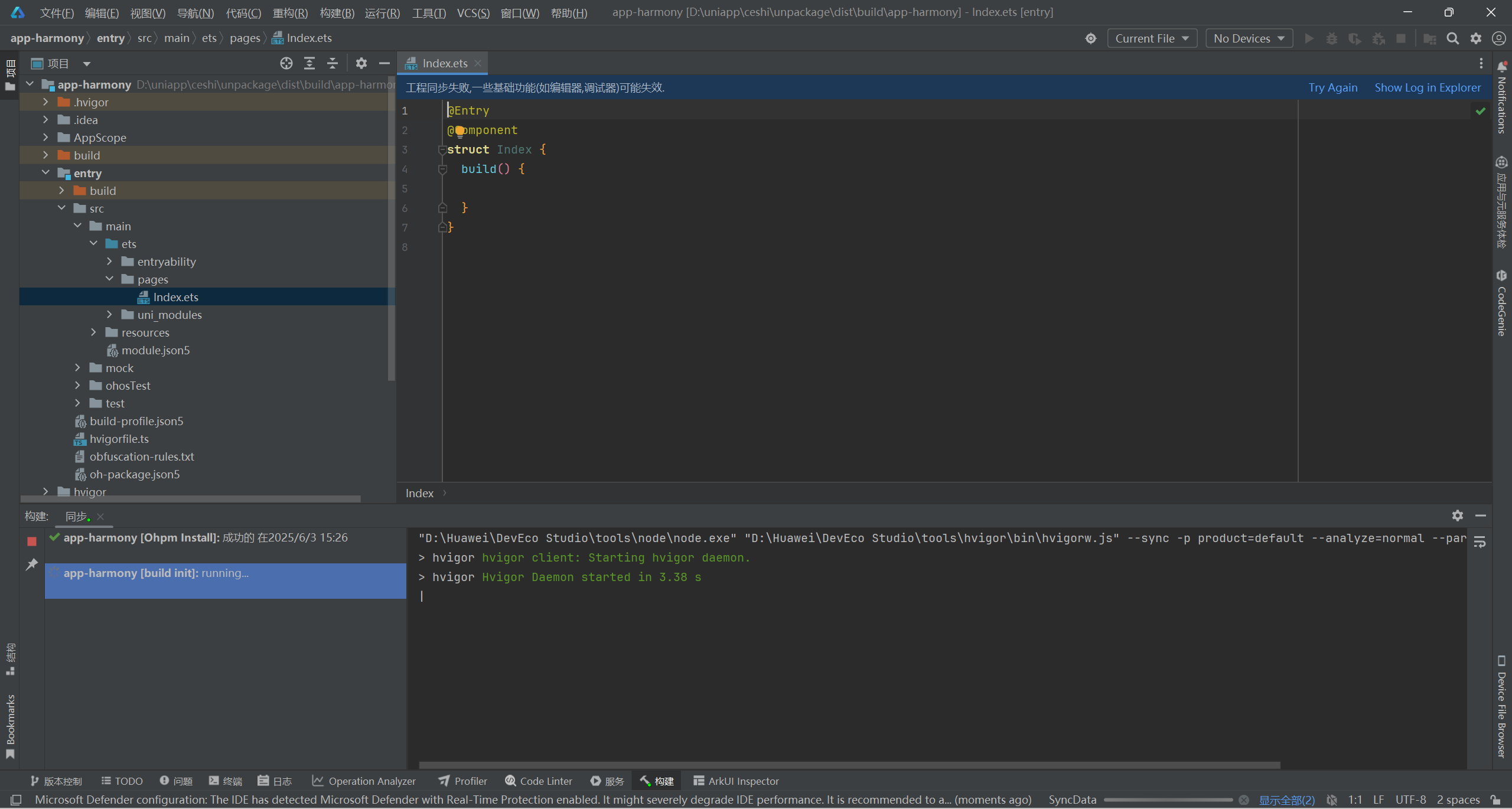The height and width of the screenshot is (809, 1512).
Task: Click the Stop square icon in top toolbar
Action: [1401, 38]
